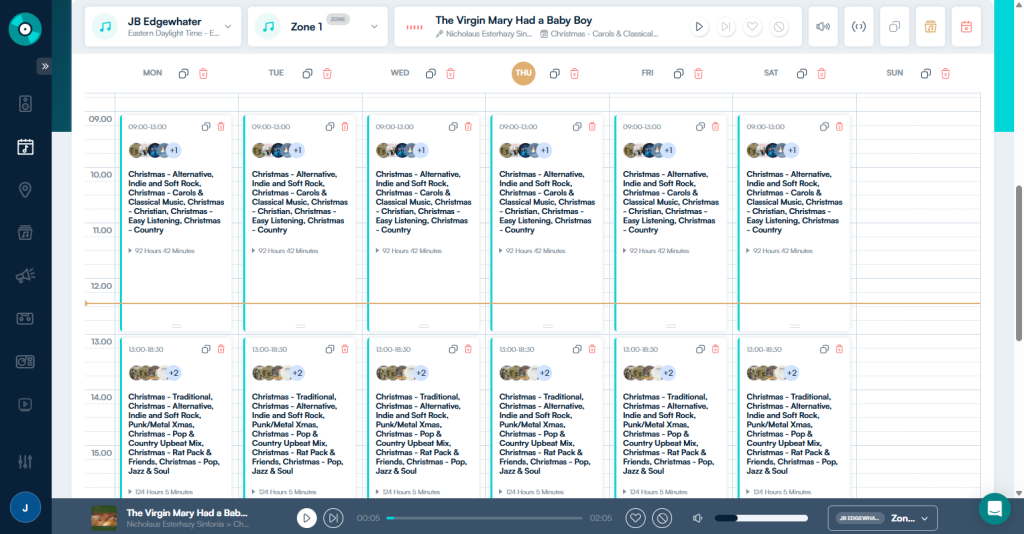Delete Saturday's schedule
Image resolution: width=1024 pixels, height=534 pixels.
coord(822,74)
